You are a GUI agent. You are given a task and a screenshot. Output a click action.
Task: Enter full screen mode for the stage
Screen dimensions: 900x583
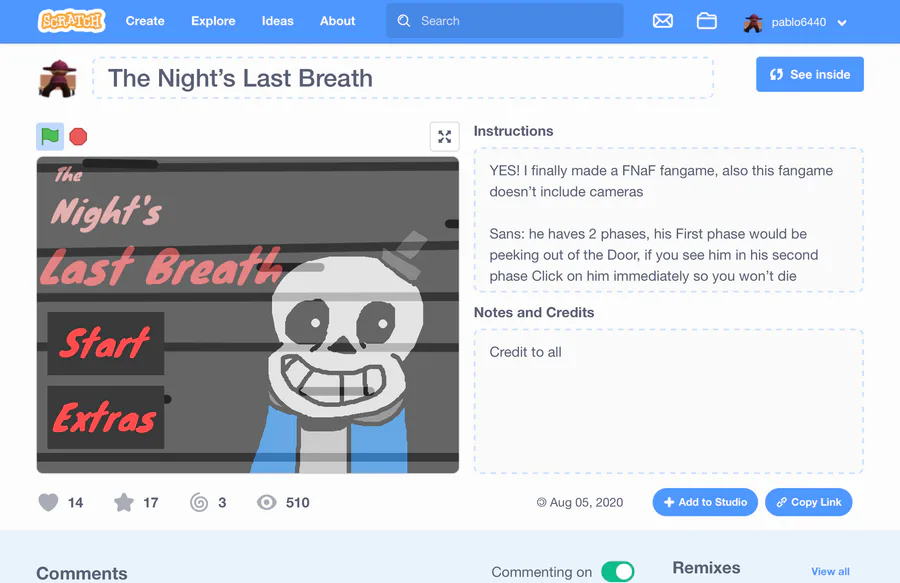point(445,137)
